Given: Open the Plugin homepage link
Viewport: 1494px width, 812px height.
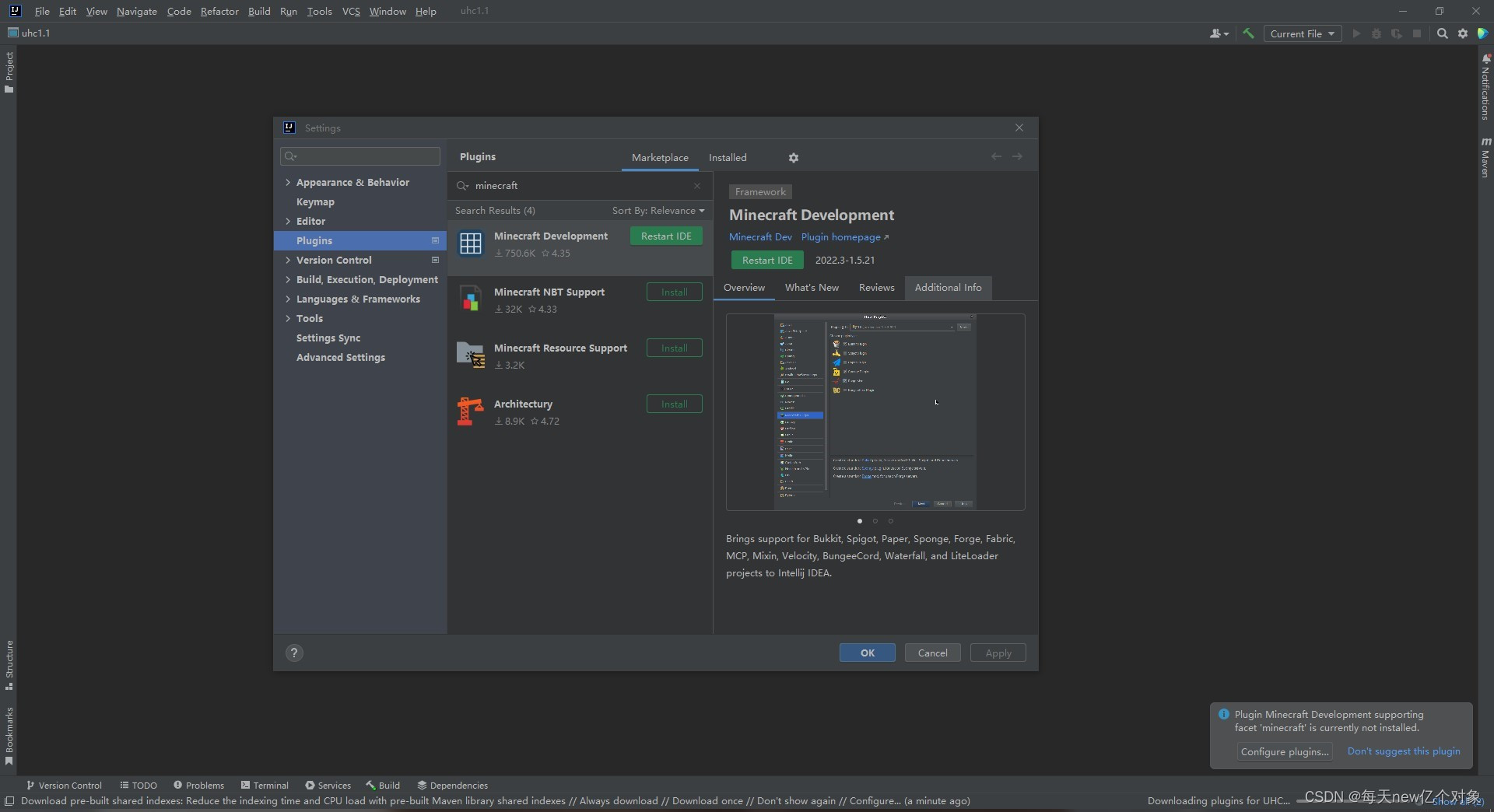Looking at the screenshot, I should (844, 237).
